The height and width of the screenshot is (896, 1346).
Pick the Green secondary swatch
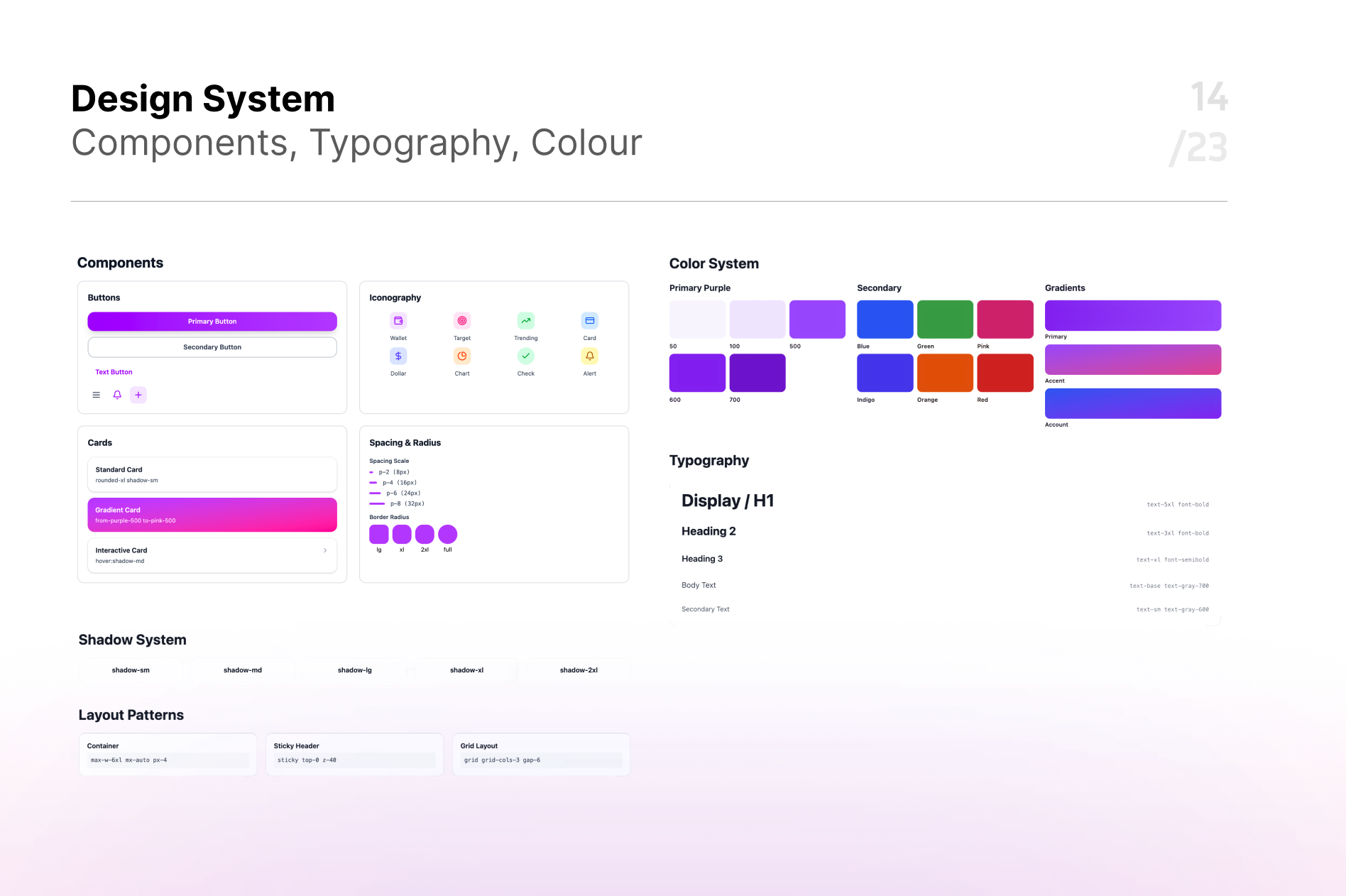945,319
